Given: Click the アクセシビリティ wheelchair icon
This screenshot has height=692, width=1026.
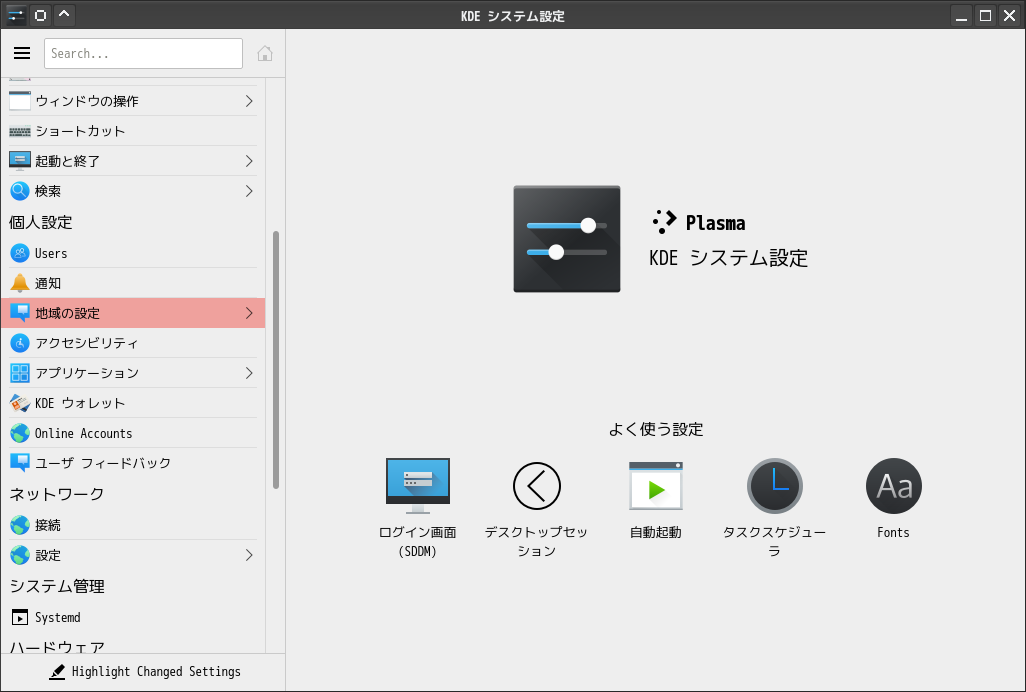Looking at the screenshot, I should point(20,343).
